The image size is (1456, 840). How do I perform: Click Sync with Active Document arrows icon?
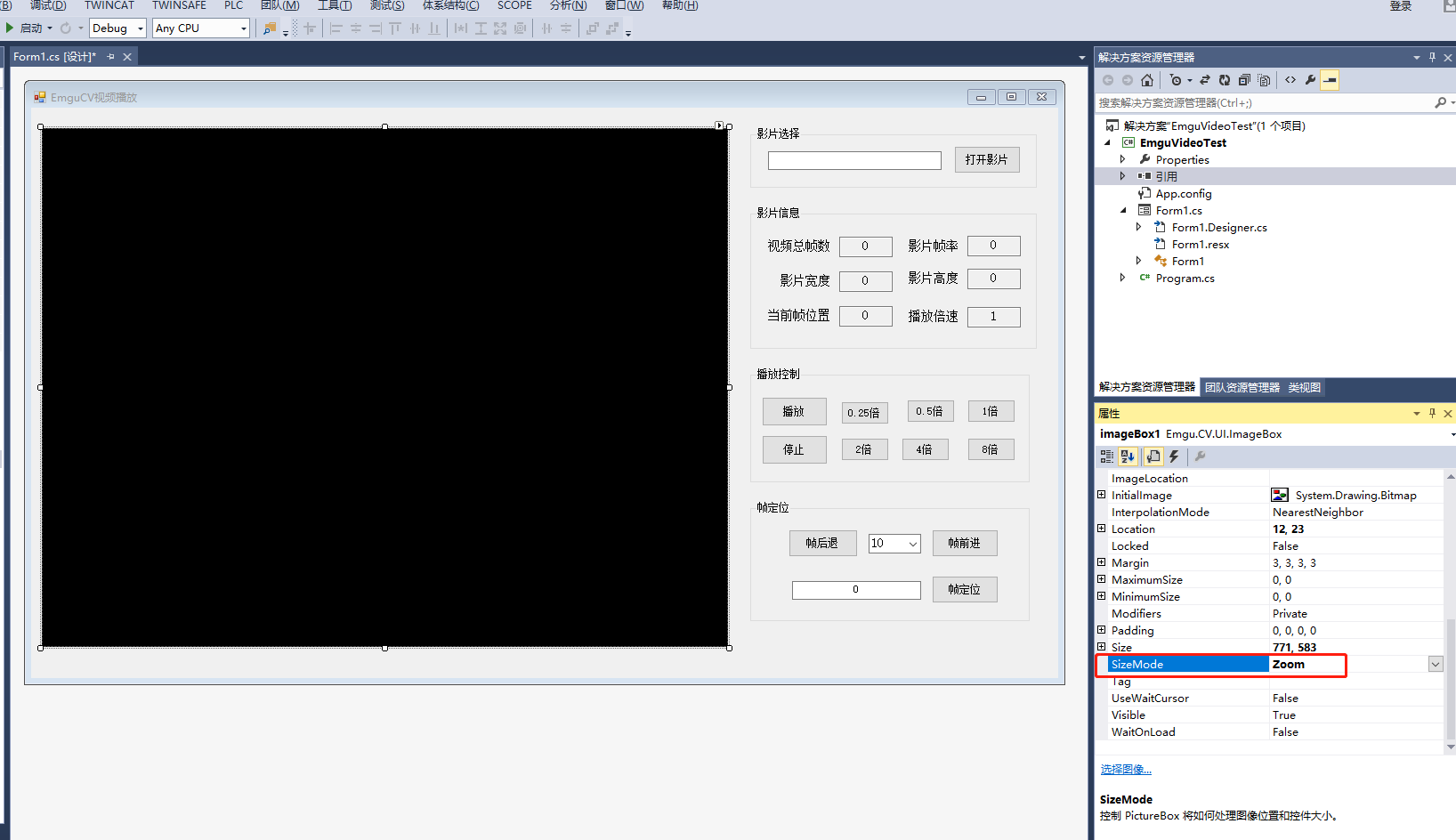(1205, 80)
